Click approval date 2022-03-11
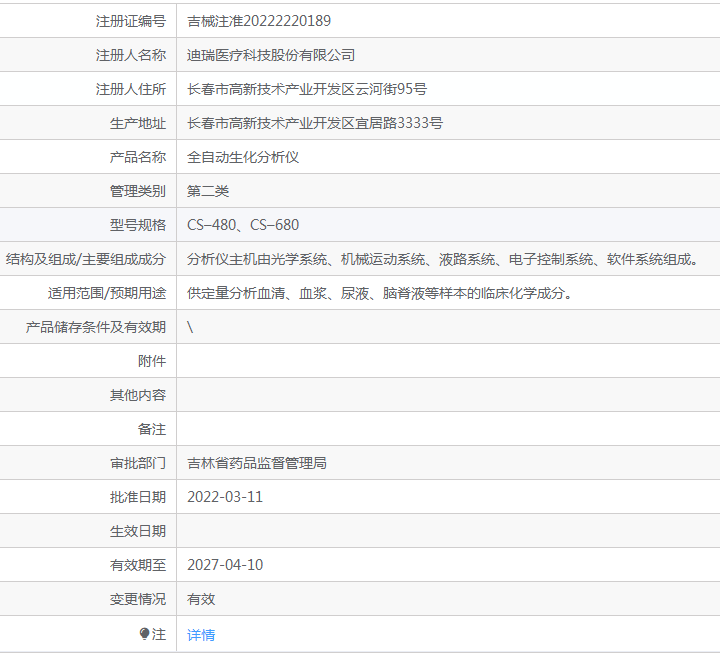720x663 pixels. [x=225, y=497]
